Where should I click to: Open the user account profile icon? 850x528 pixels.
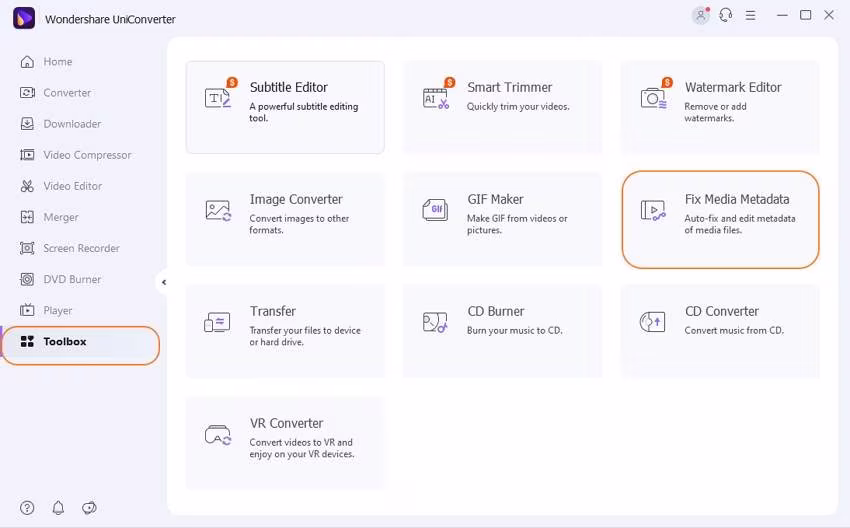pyautogui.click(x=700, y=15)
